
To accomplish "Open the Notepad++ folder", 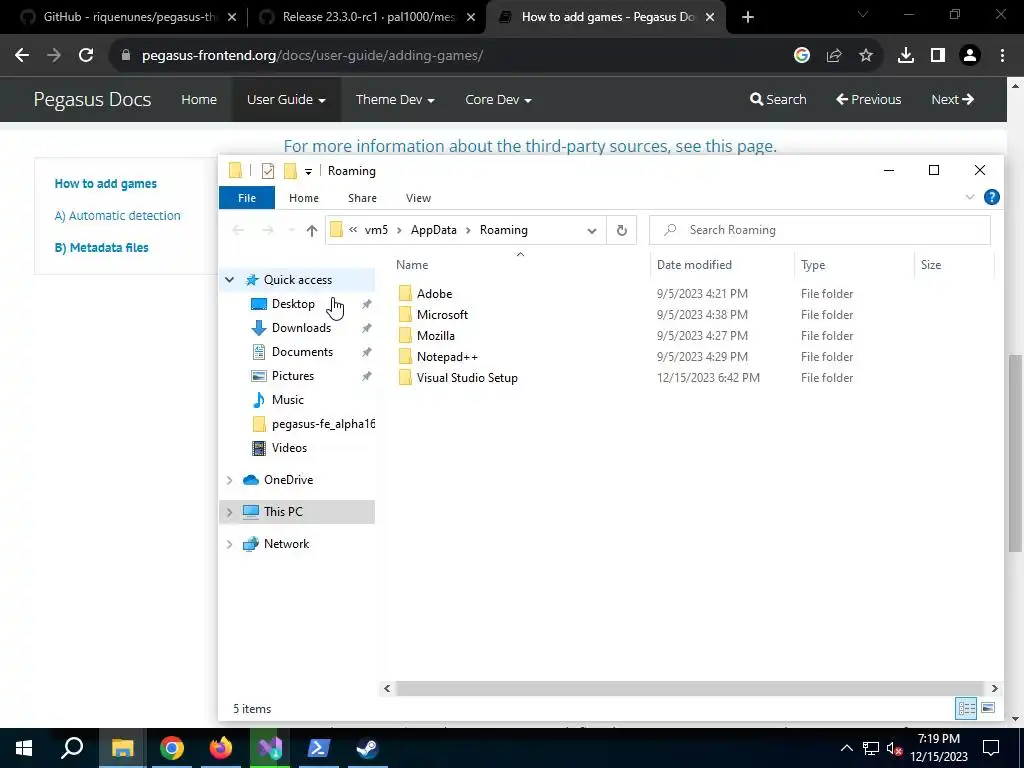I will pos(447,357).
